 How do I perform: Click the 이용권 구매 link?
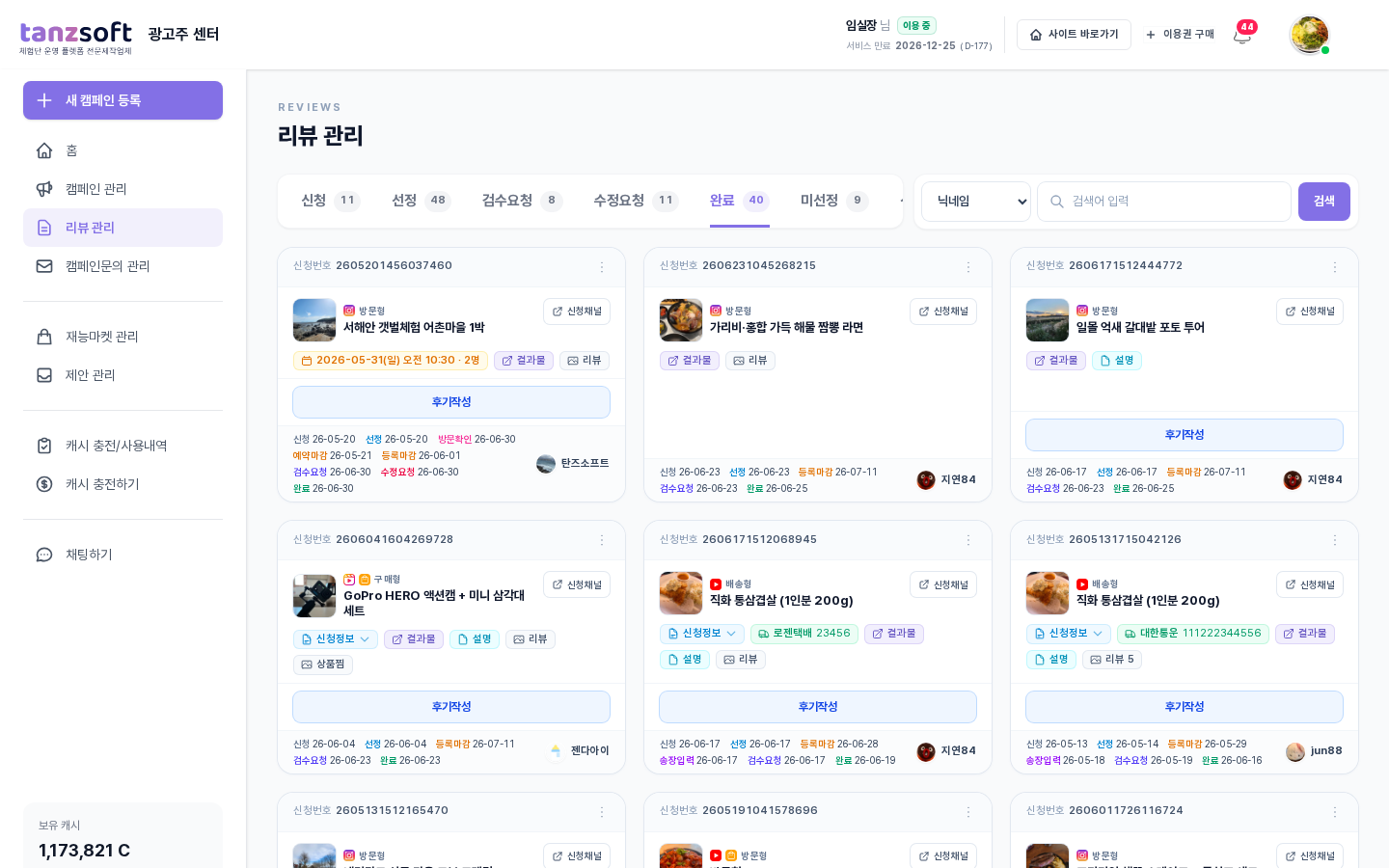[x=1180, y=35]
